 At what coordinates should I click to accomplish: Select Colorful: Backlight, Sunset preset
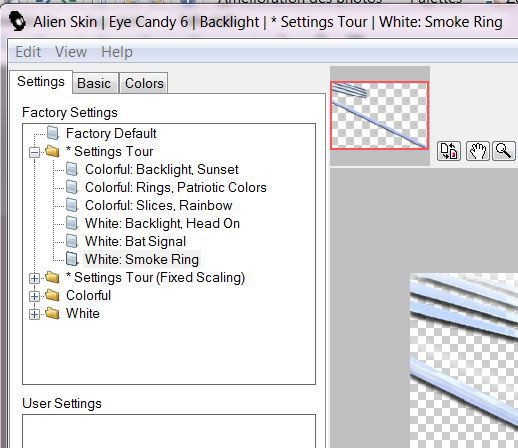tap(162, 169)
